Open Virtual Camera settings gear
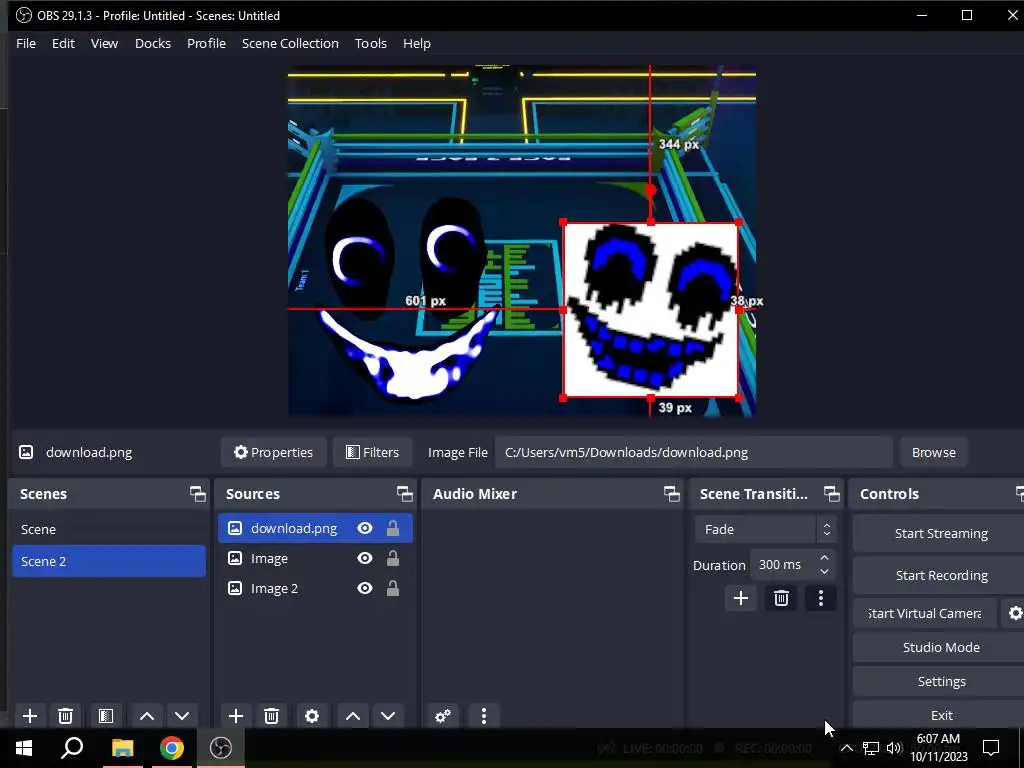 tap(1014, 613)
